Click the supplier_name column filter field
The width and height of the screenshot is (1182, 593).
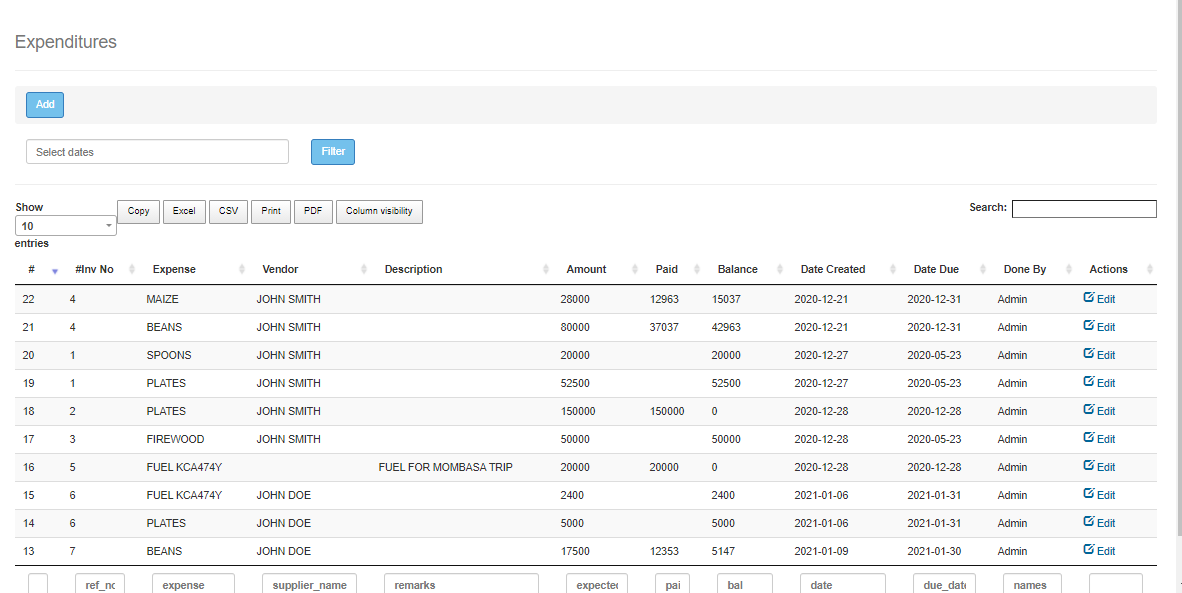pos(309,584)
